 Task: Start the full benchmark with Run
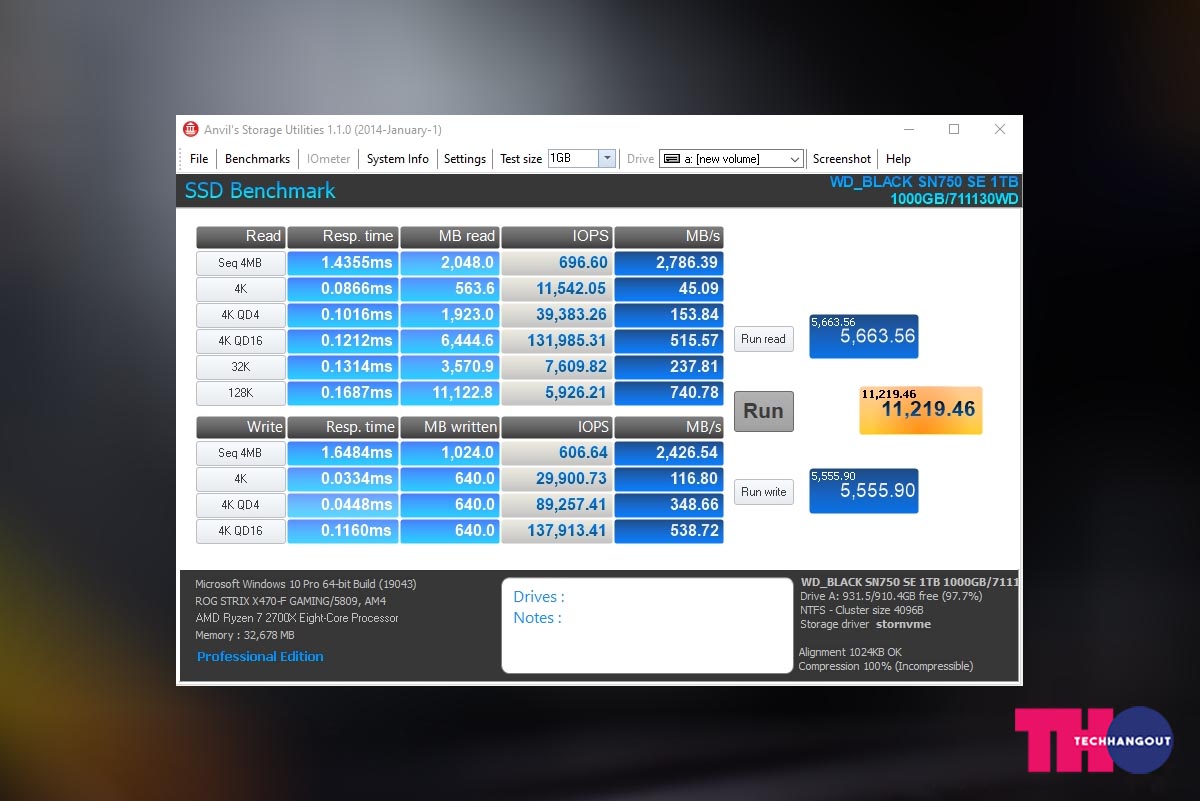[x=764, y=411]
